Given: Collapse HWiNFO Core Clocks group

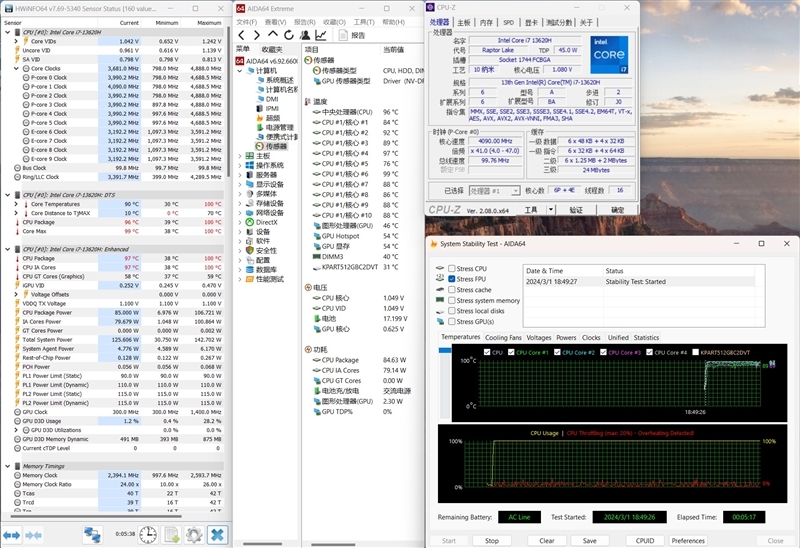Looking at the screenshot, I should [16, 68].
